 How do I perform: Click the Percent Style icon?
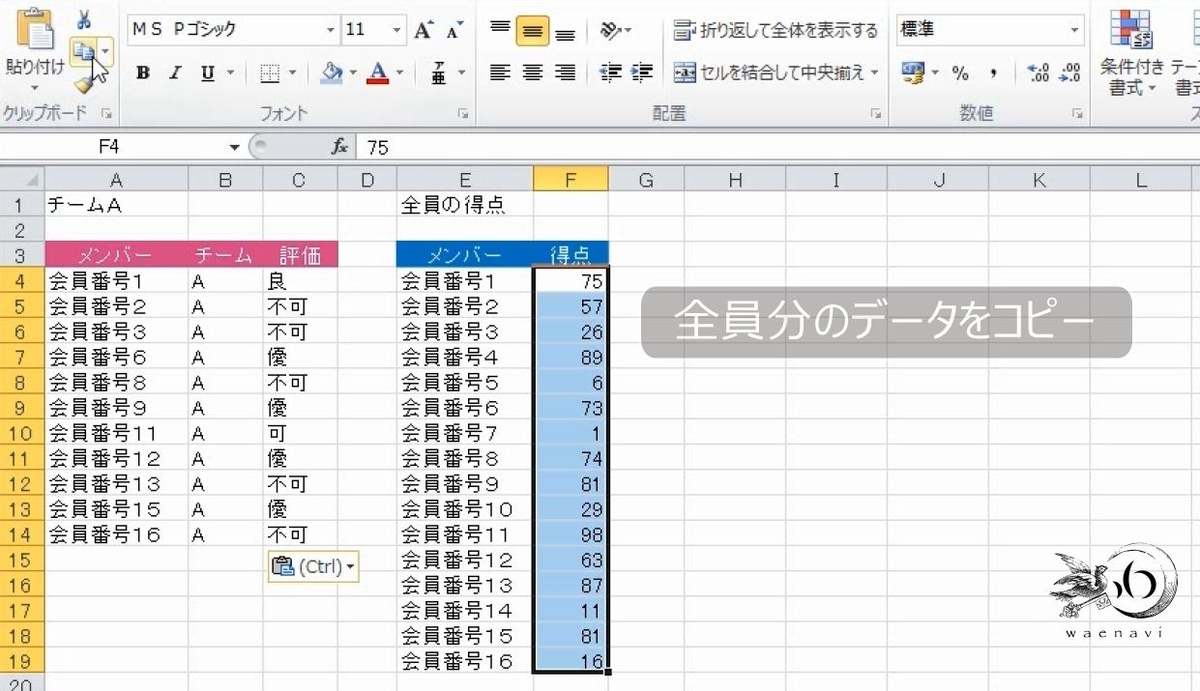960,73
